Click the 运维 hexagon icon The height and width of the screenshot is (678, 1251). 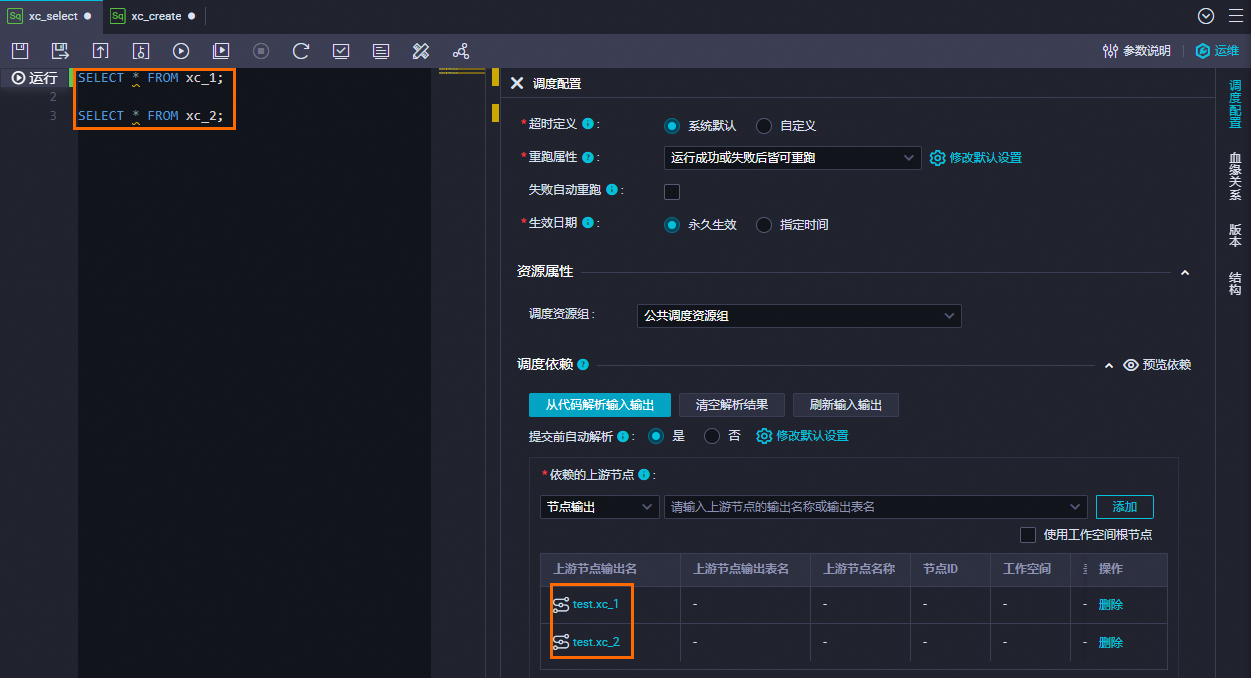tap(1203, 51)
